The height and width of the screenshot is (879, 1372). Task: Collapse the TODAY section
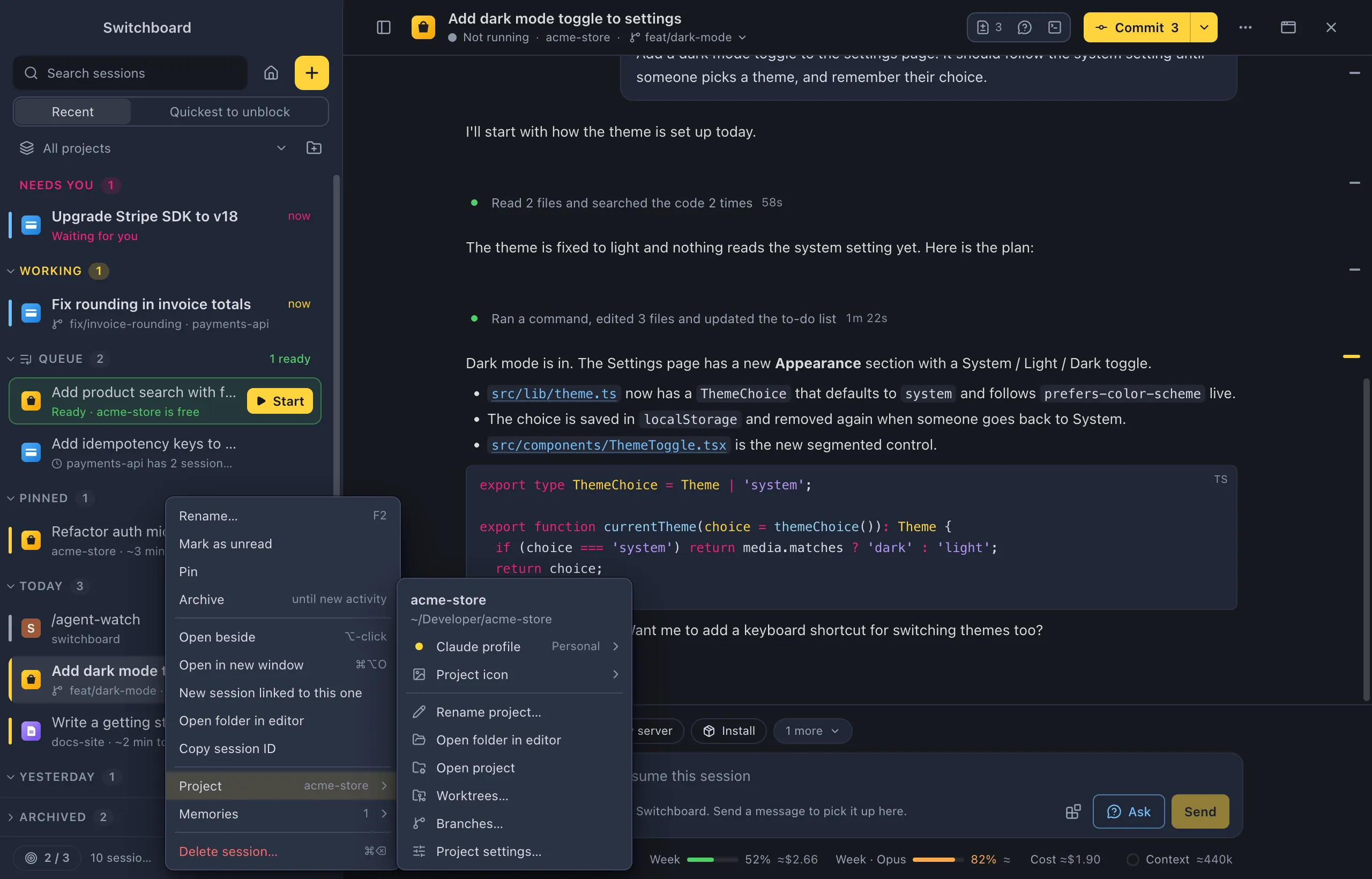[x=10, y=586]
